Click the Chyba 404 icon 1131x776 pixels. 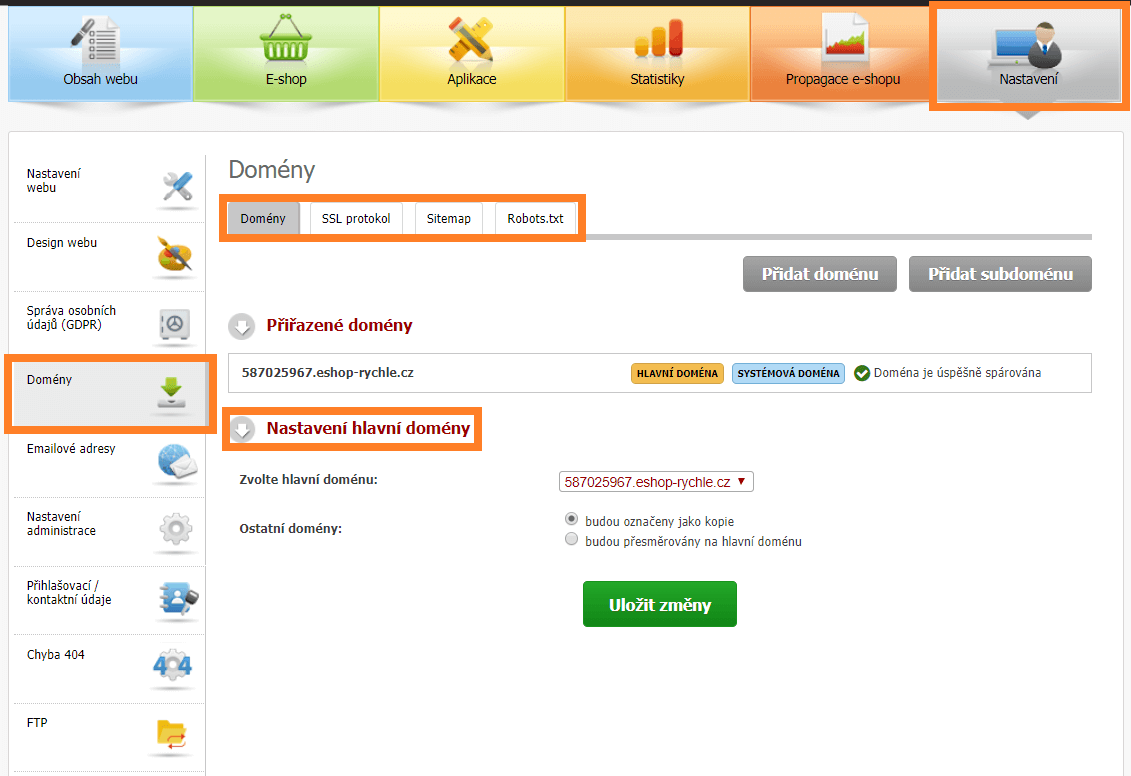[172, 666]
